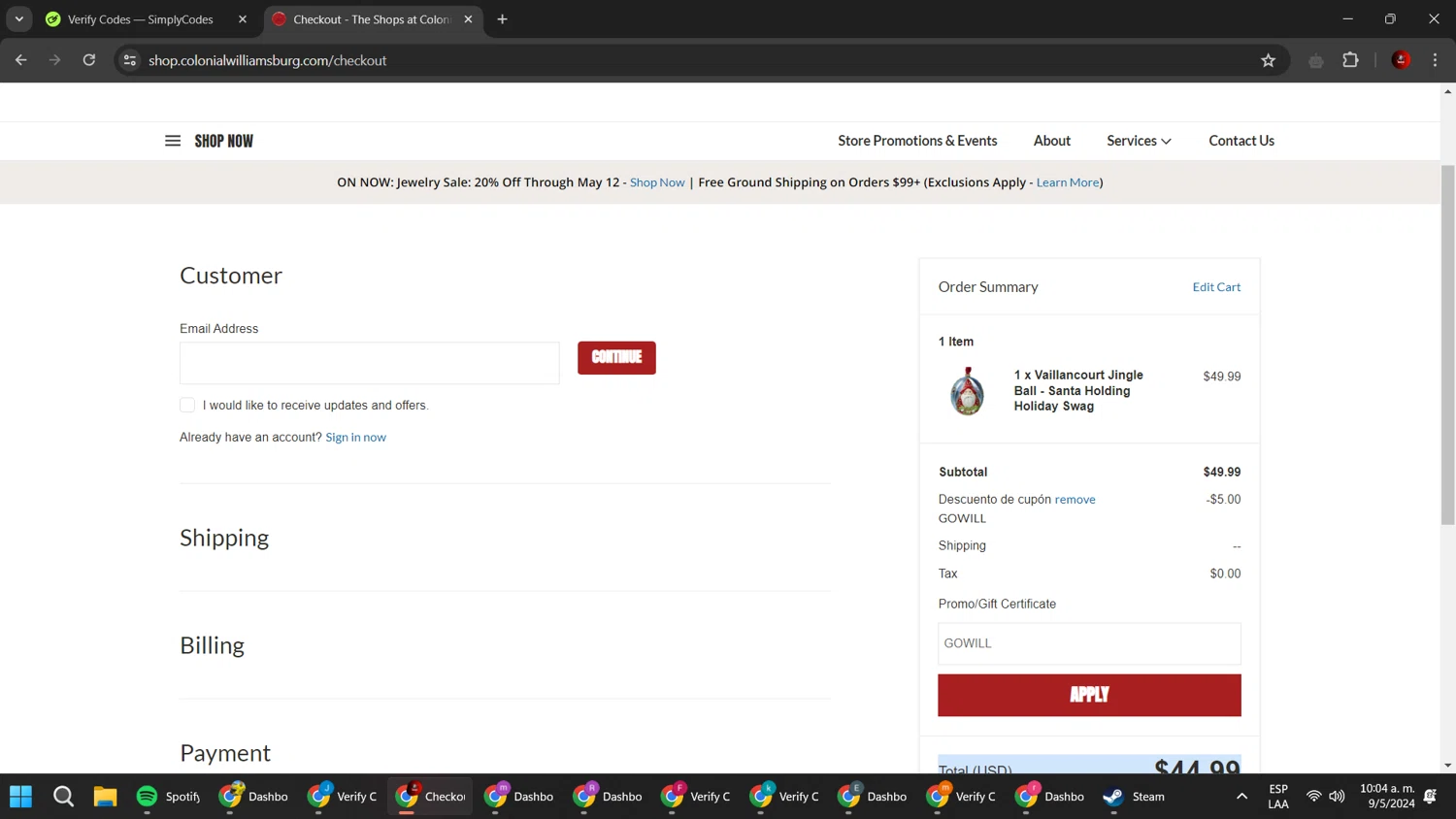Launch File Explorer from the taskbar
Viewport: 1456px width, 819px height.
click(x=105, y=797)
